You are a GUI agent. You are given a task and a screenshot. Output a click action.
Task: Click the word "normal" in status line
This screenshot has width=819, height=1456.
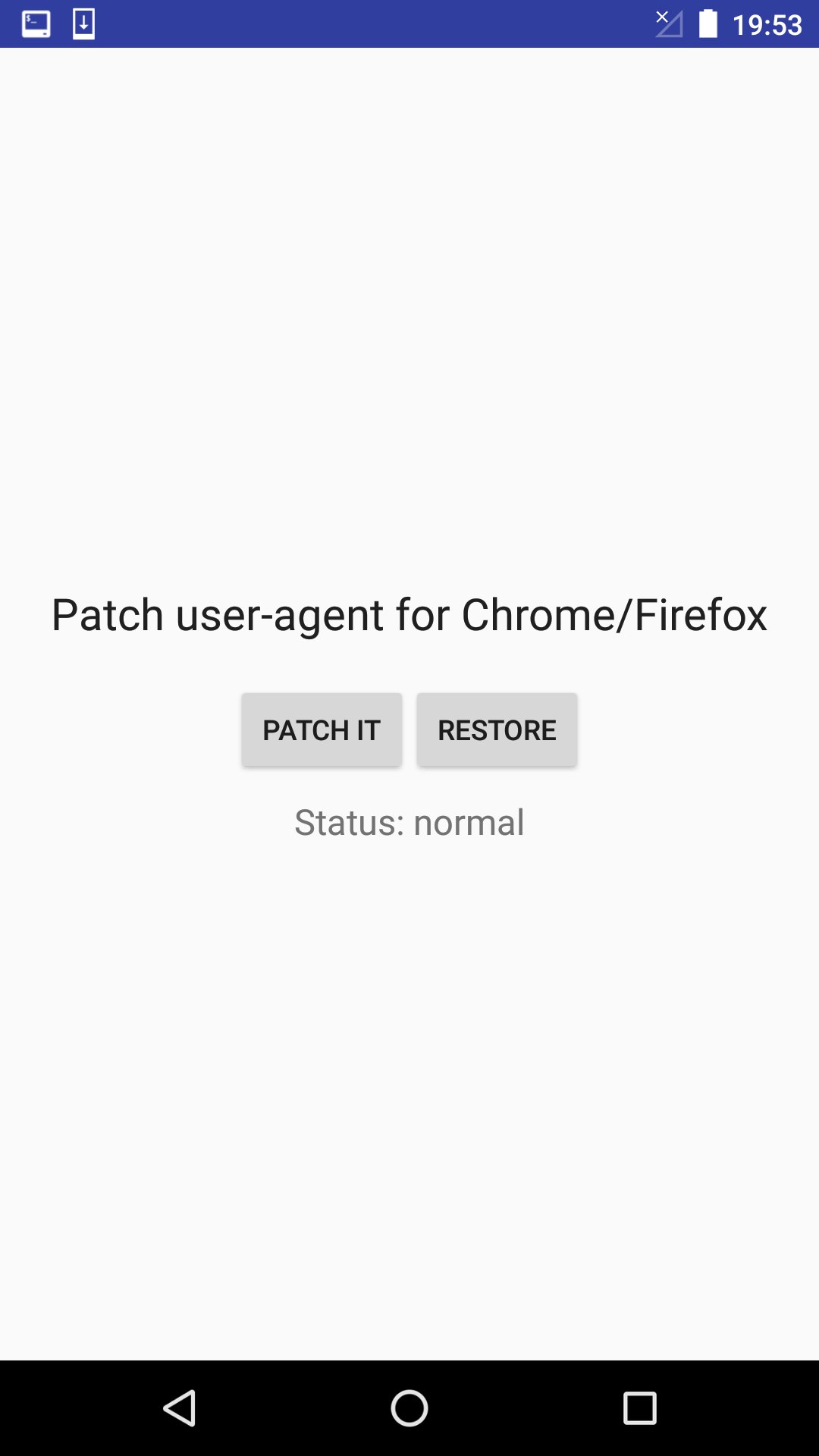point(469,823)
